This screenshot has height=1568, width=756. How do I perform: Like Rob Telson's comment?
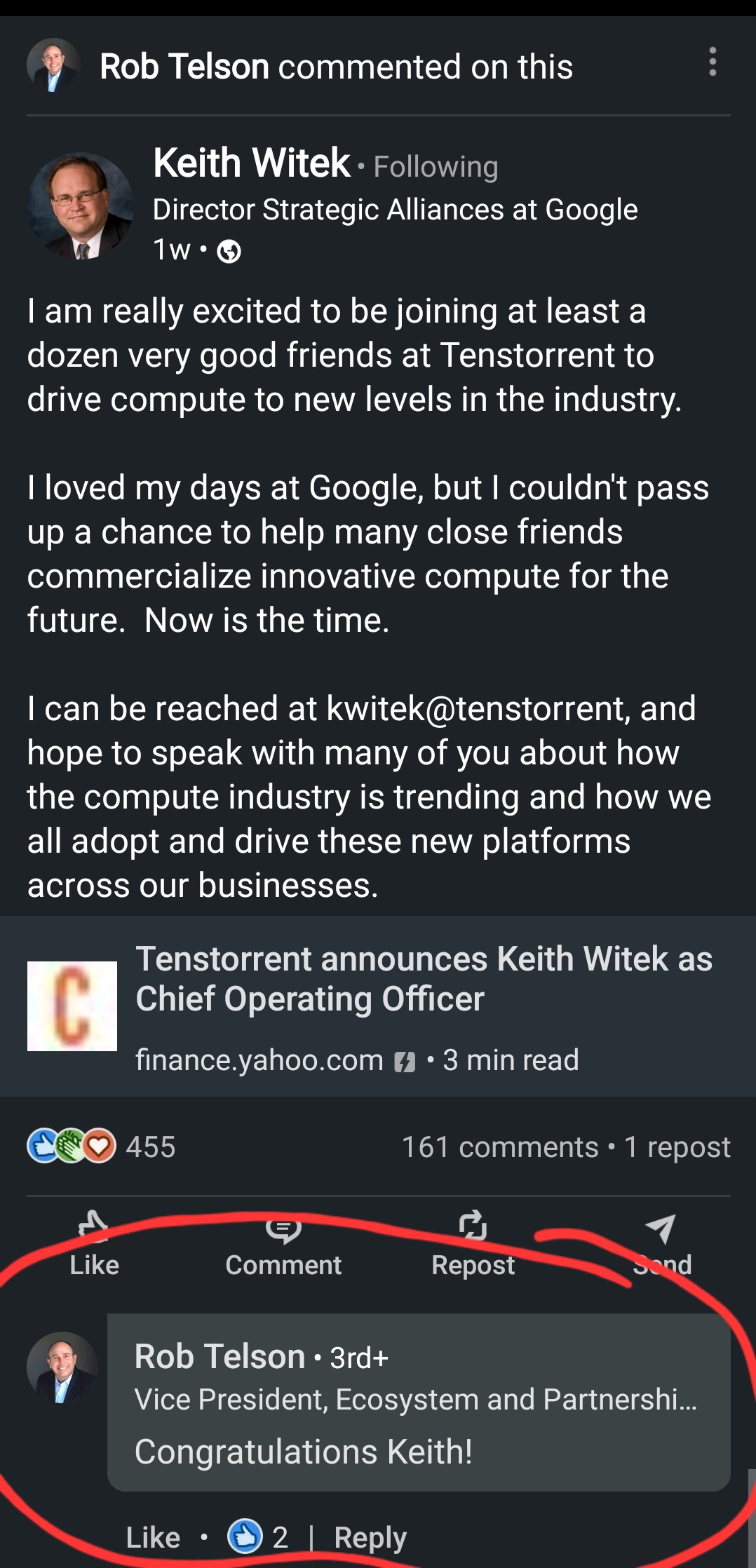pyautogui.click(x=153, y=1537)
